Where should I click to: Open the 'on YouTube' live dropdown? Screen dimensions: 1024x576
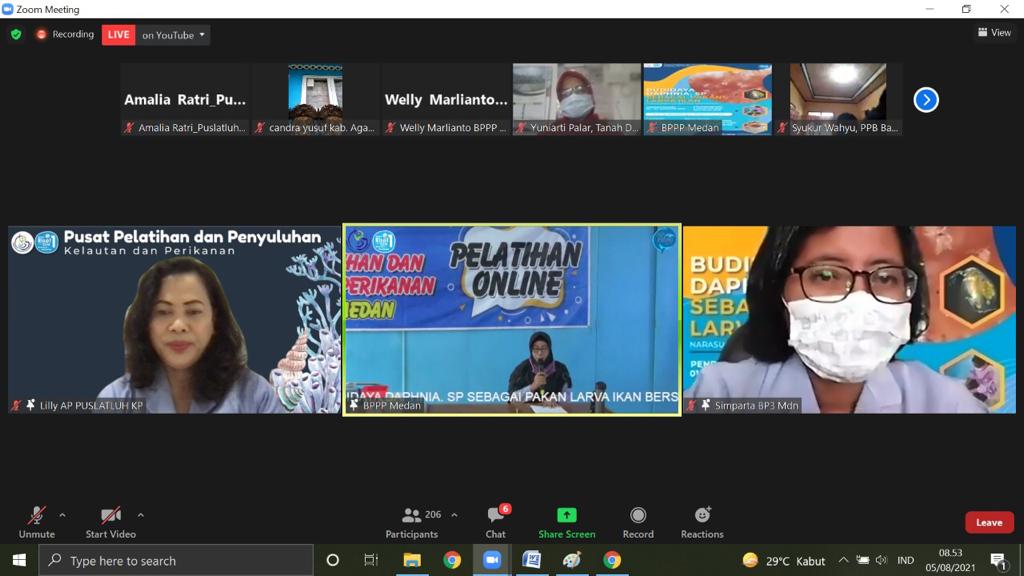pos(173,35)
